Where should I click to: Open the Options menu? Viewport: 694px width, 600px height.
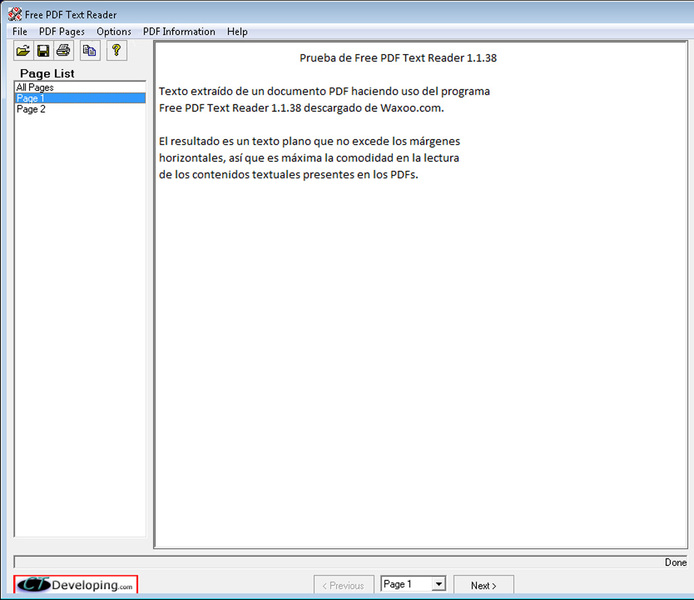pyautogui.click(x=114, y=31)
